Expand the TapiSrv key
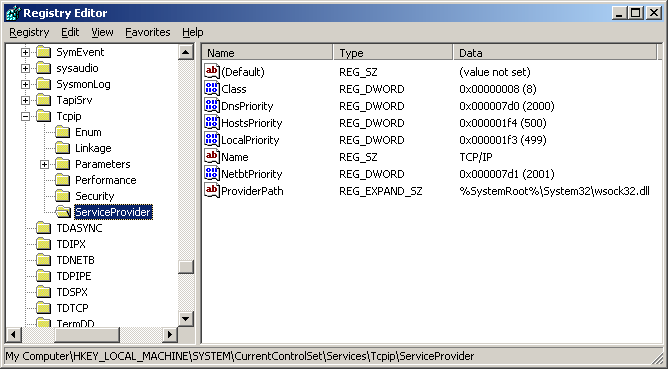The width and height of the screenshot is (668, 369). (26, 101)
